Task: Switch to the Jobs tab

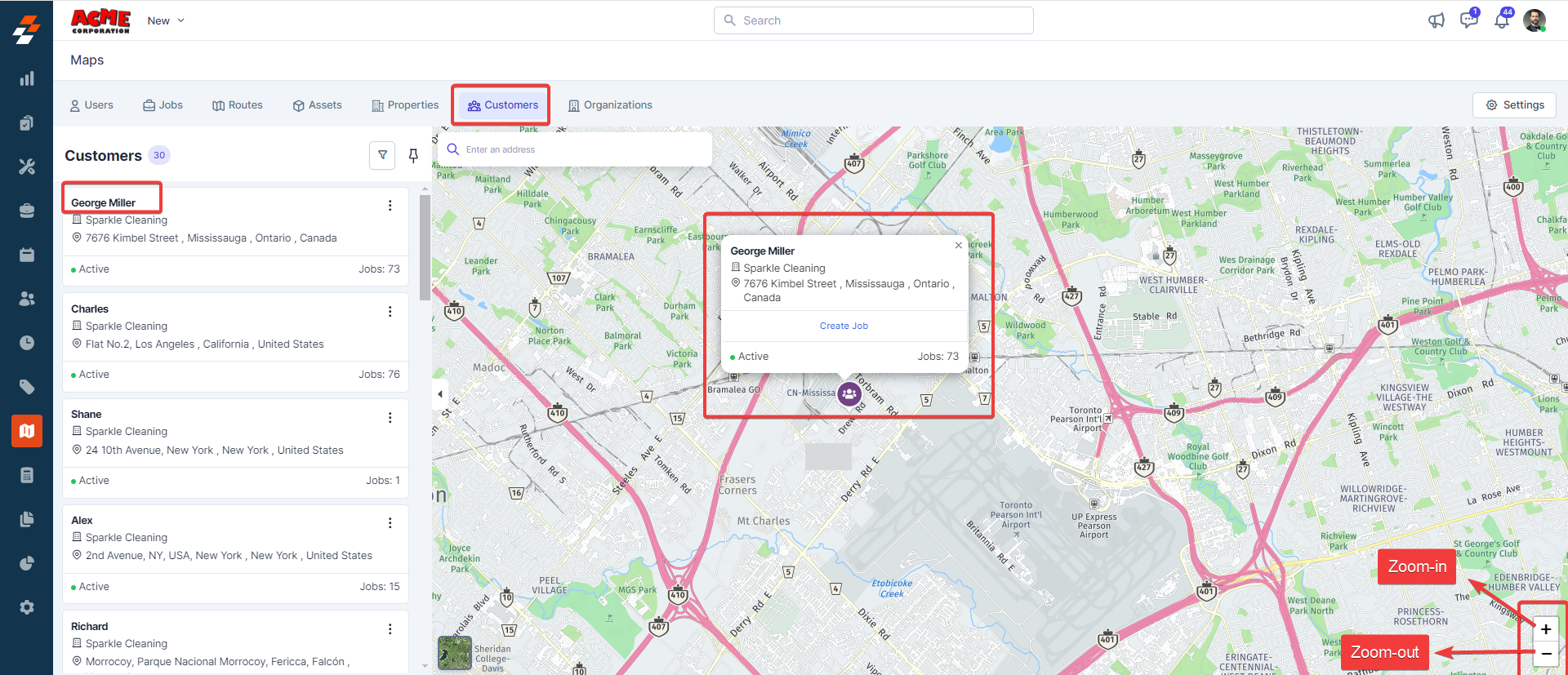Action: 163,105
